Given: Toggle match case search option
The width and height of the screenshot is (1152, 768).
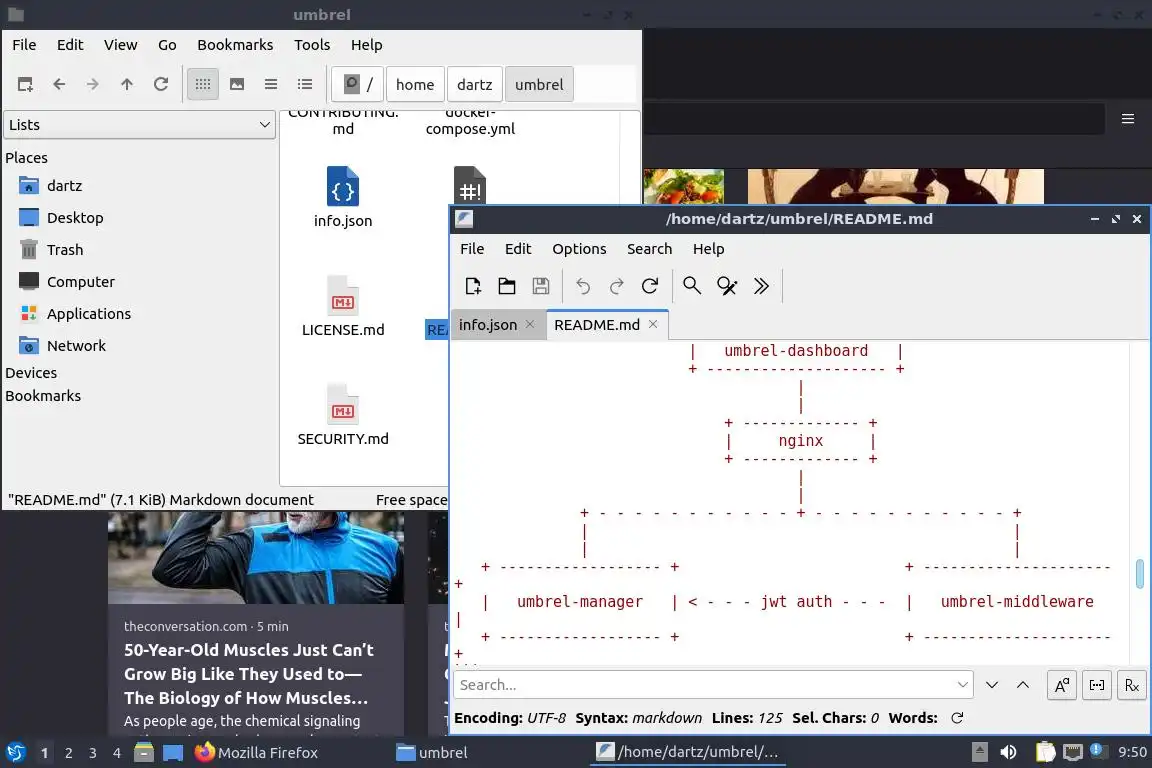Looking at the screenshot, I should (x=1062, y=685).
